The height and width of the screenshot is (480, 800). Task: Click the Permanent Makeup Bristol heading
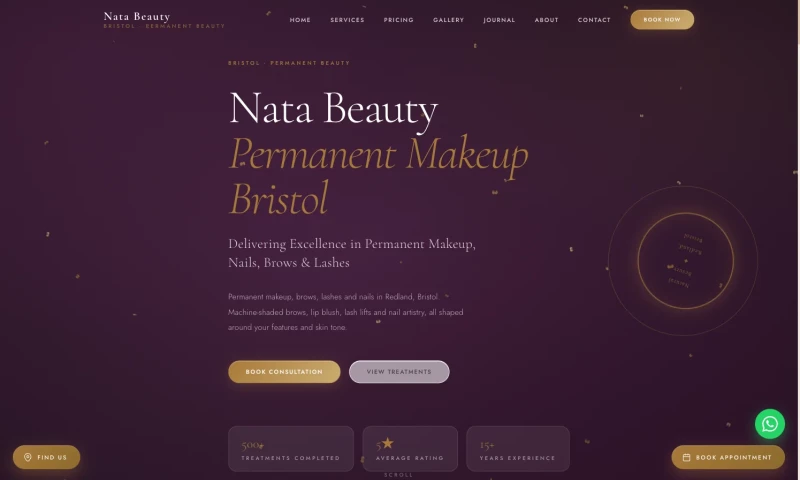[379, 175]
